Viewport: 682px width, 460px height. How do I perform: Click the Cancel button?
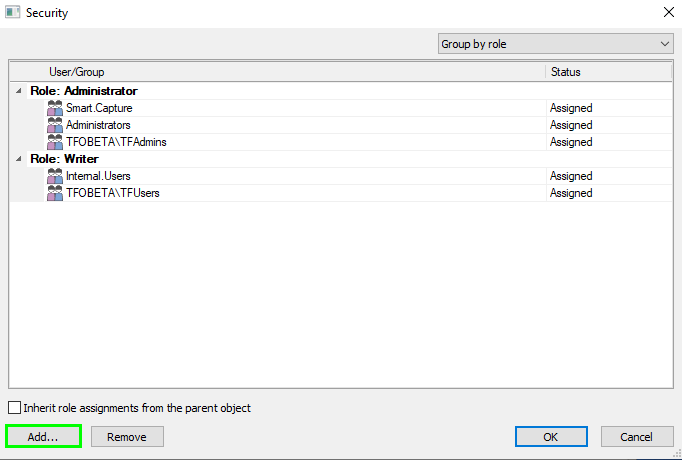pyautogui.click(x=637, y=437)
